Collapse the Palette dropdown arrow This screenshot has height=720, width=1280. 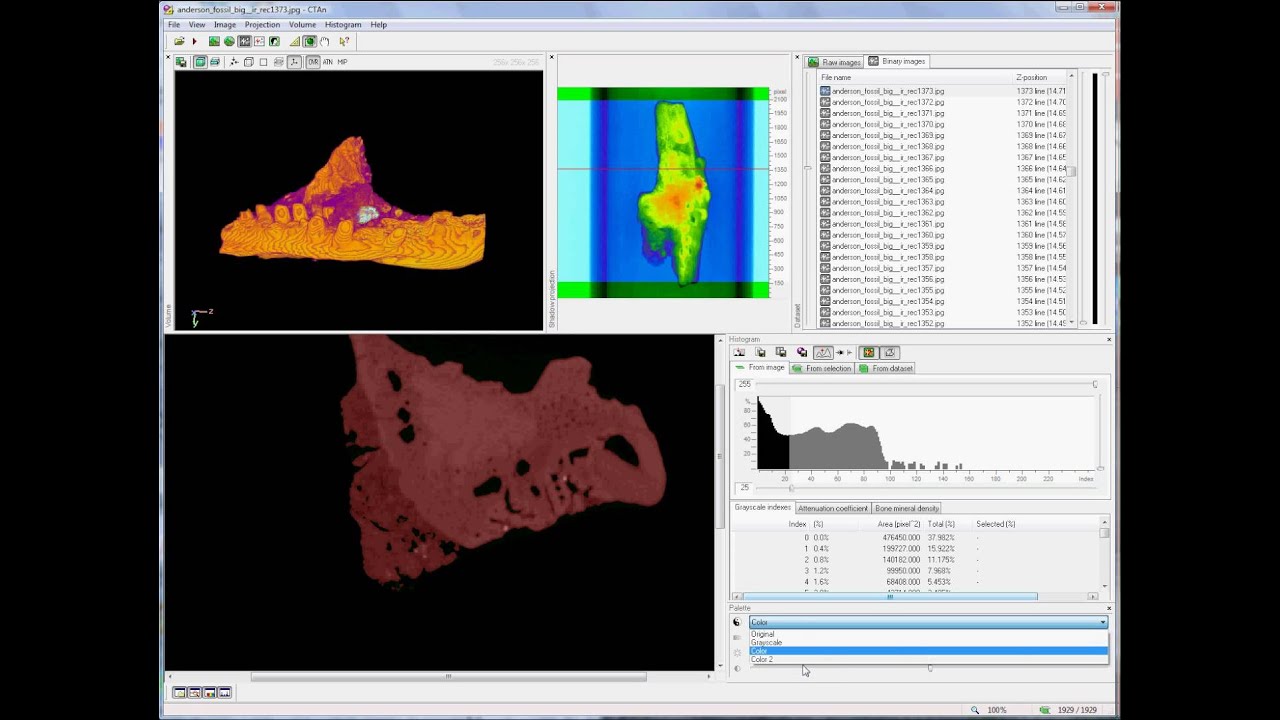1102,622
